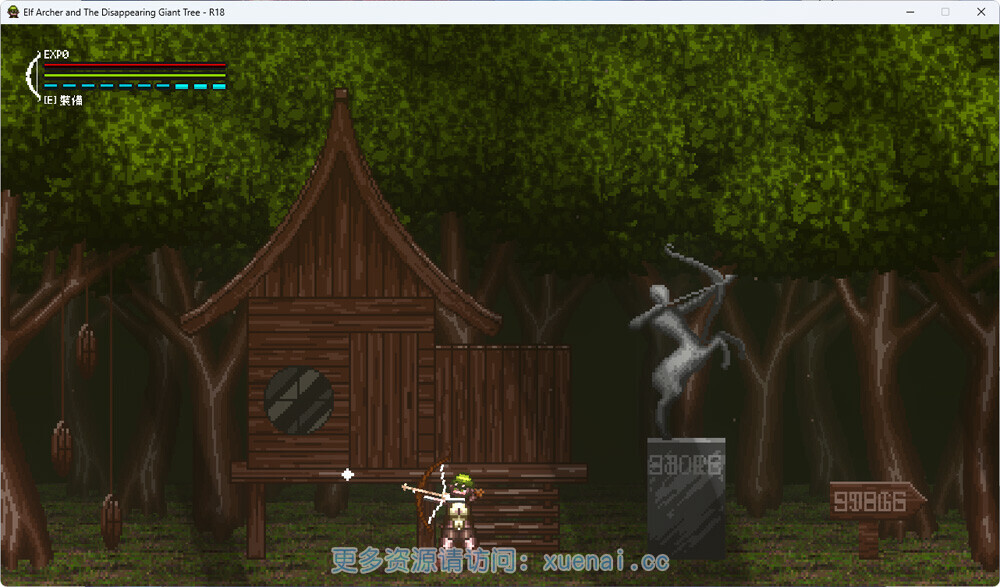Click the white crosshair aiming cursor
The height and width of the screenshot is (587, 1000).
[347, 474]
